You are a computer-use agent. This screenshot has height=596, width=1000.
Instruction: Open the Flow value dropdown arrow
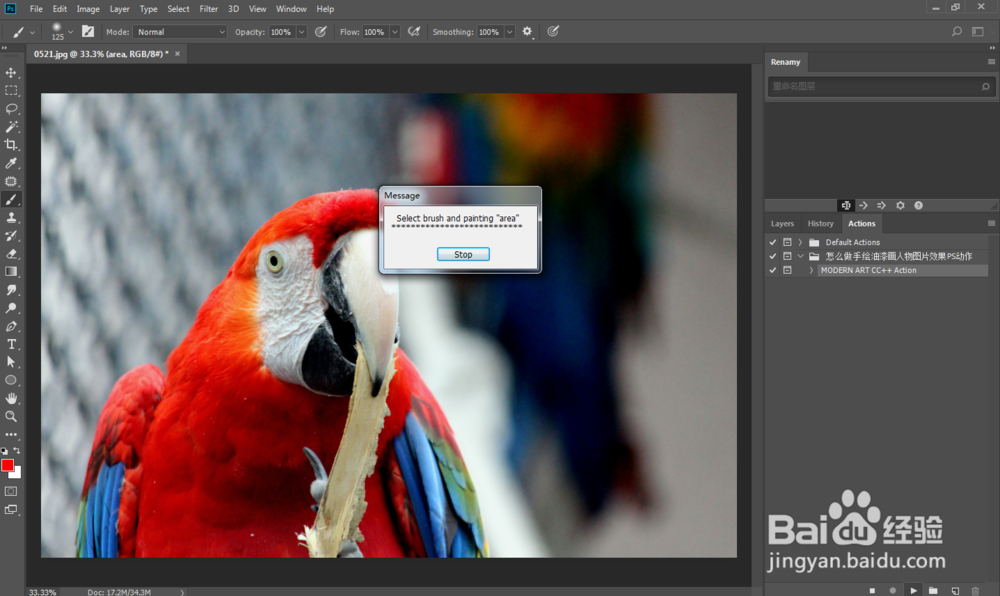(x=395, y=32)
